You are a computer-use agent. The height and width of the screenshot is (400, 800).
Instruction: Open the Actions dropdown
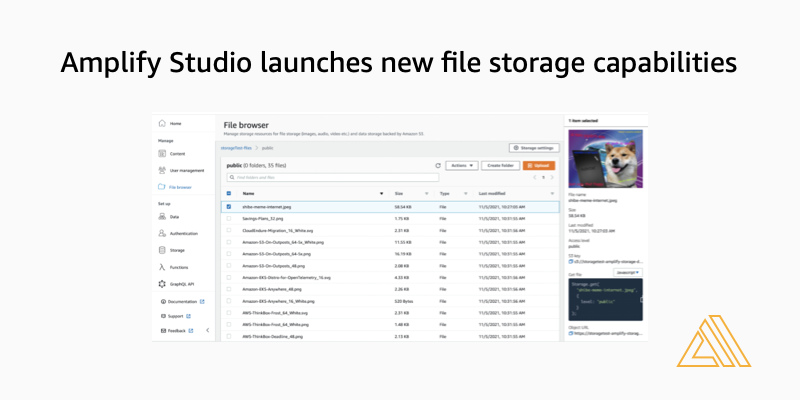click(462, 166)
